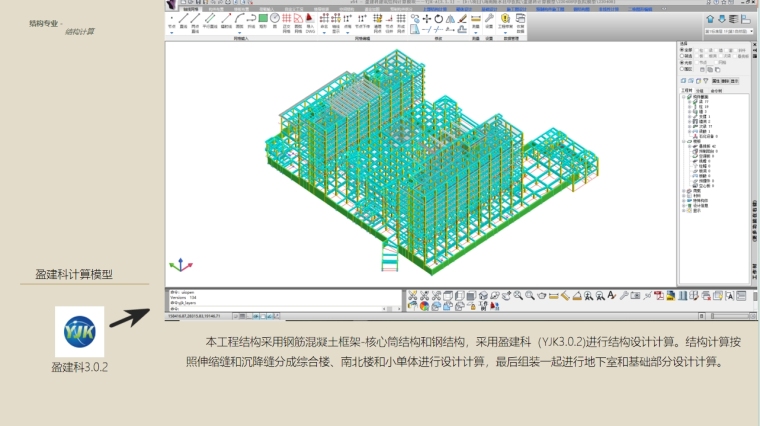Open the floor selection dropdown at top right
The image size is (760, 426).
tap(727, 31)
